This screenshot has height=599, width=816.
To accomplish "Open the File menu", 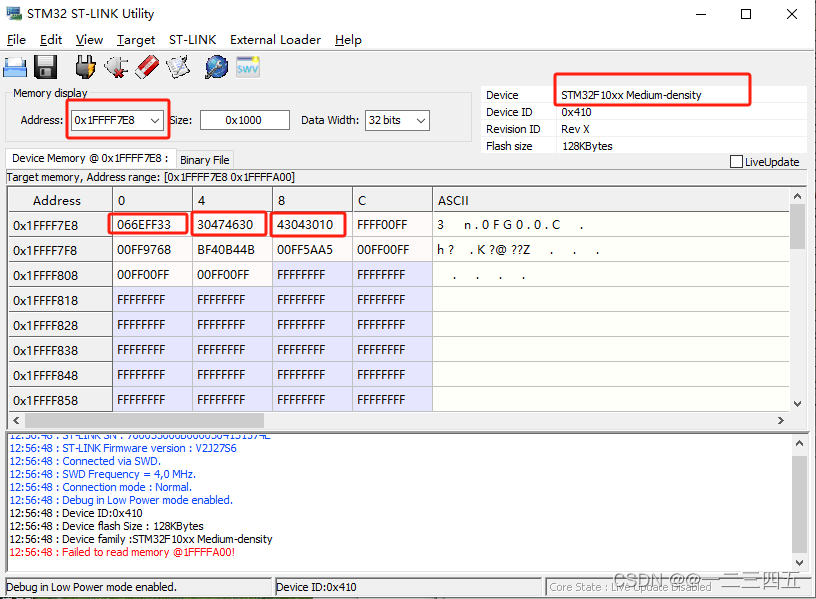I will coord(16,40).
